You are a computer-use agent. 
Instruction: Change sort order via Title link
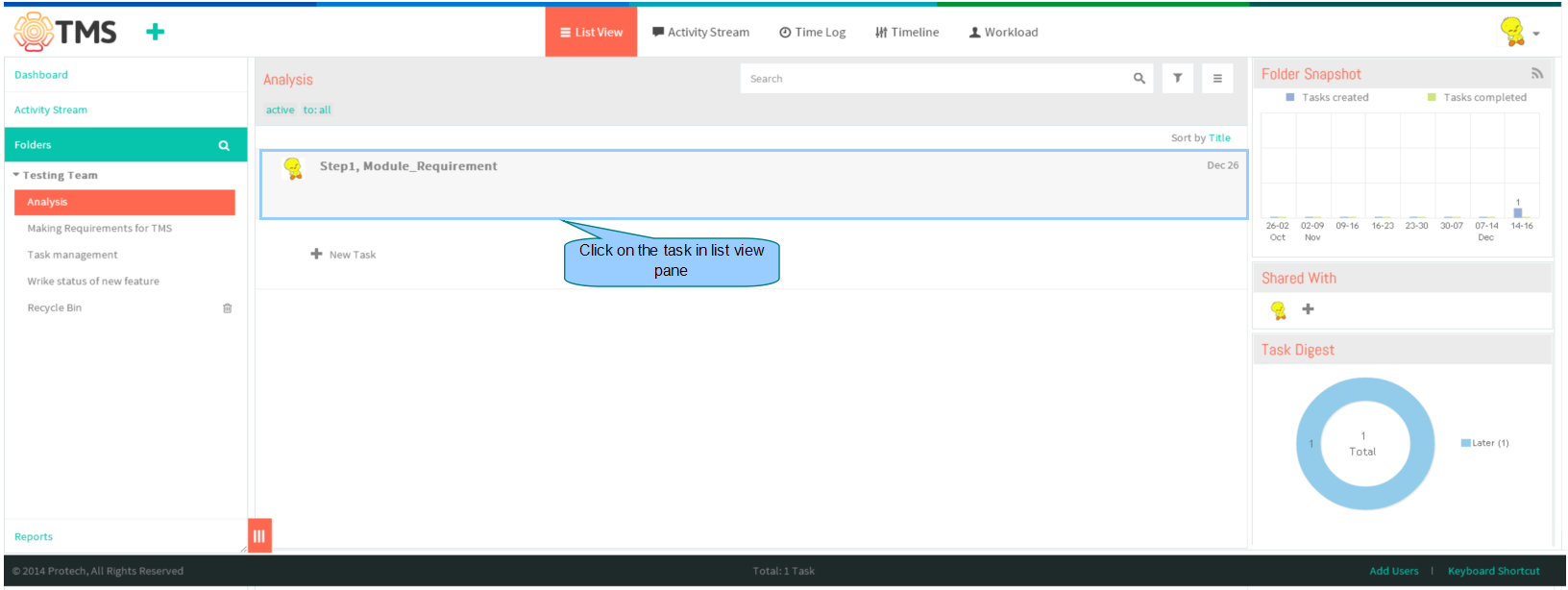[1219, 138]
